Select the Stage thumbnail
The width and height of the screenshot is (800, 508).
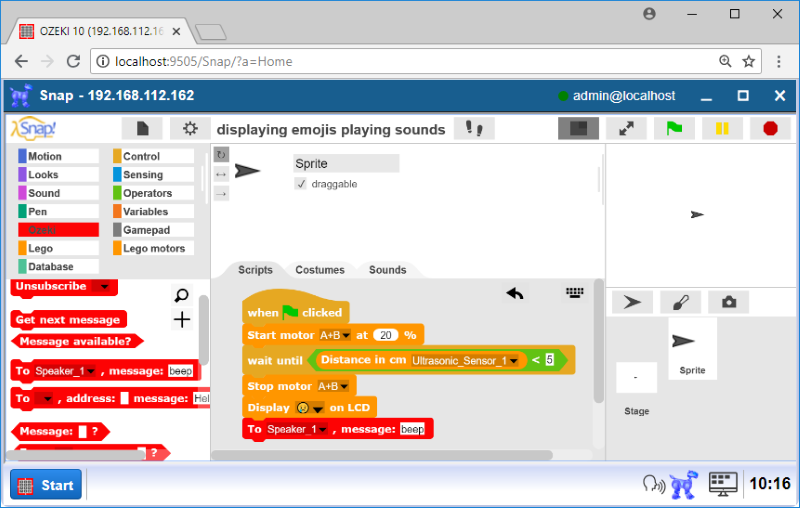(x=636, y=377)
